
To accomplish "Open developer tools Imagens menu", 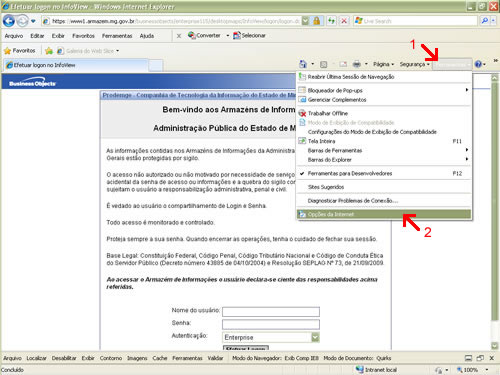I will click(137, 358).
